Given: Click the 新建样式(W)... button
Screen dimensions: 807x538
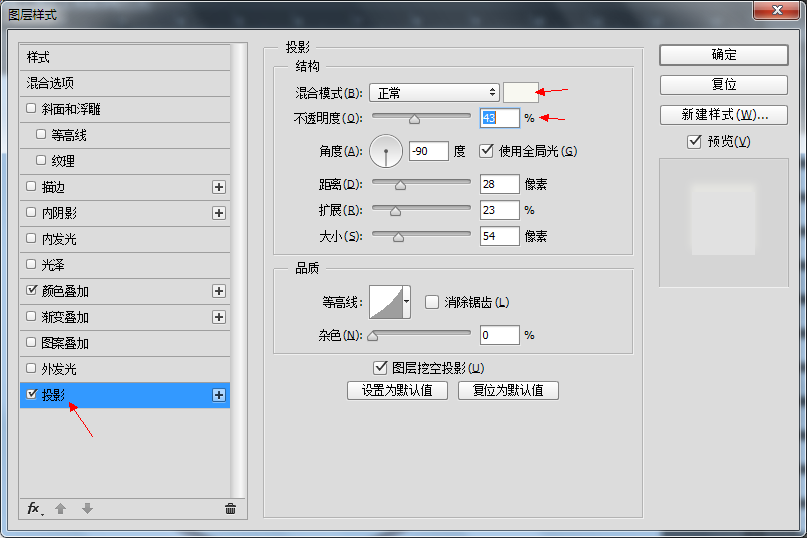Looking at the screenshot, I should click(x=724, y=115).
